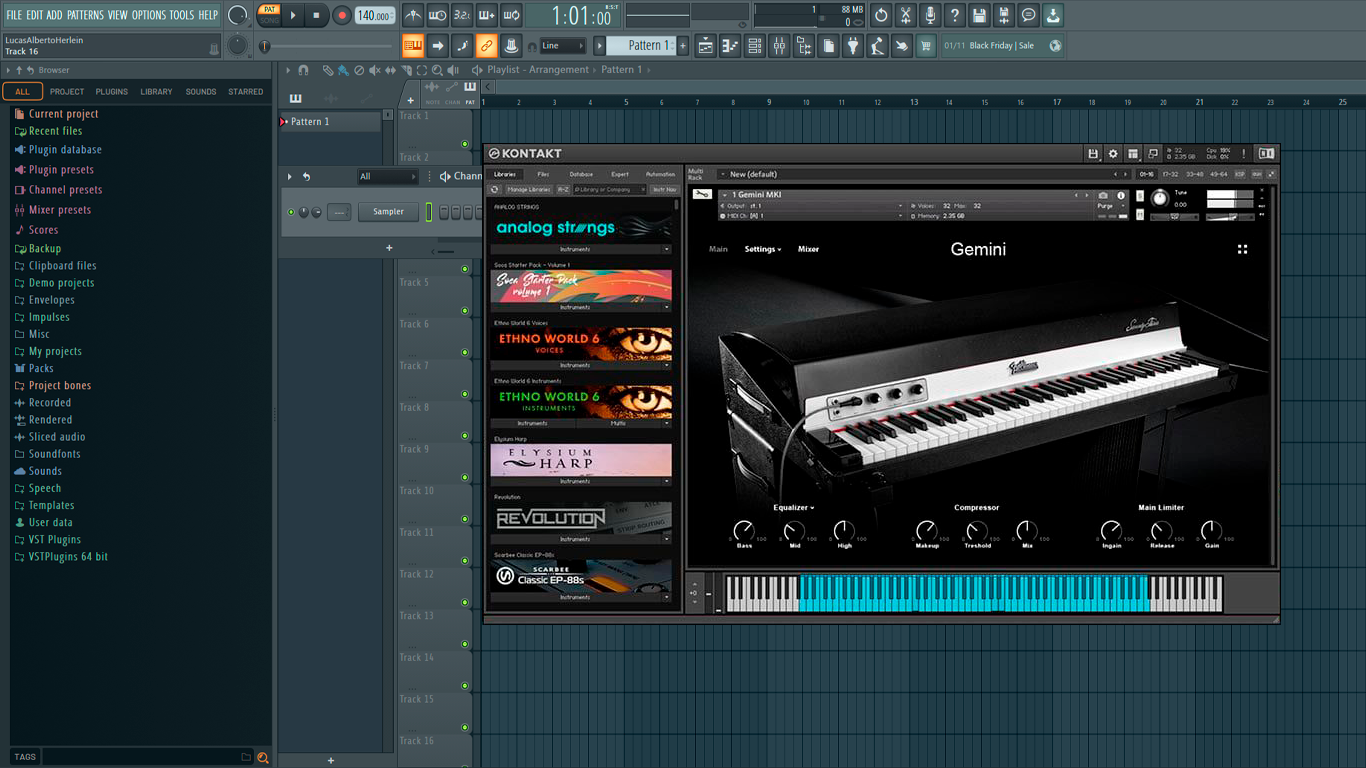
Task: Click Kontakt workspace layout icon
Action: [x=1133, y=153]
